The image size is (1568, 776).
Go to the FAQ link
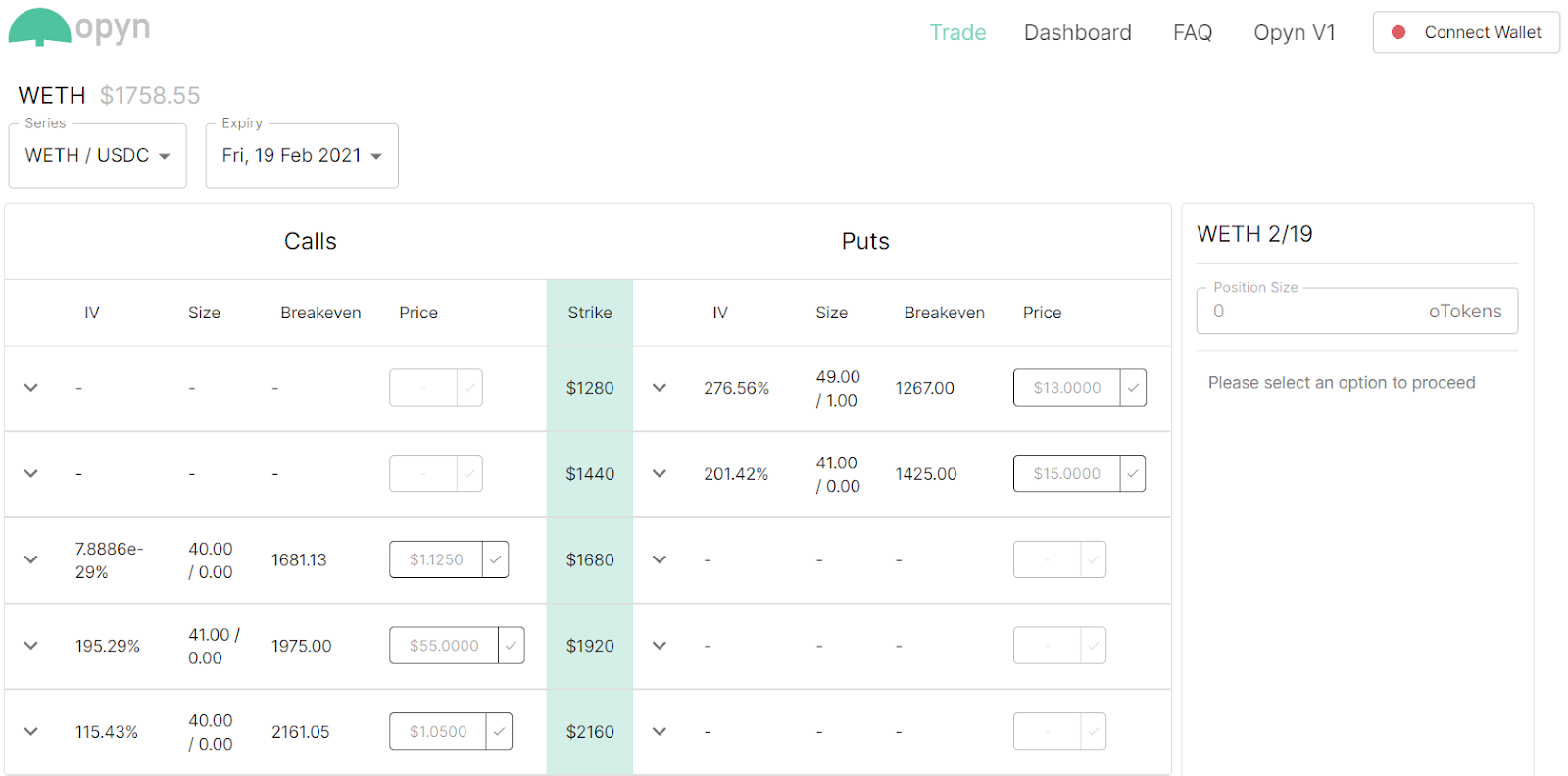1192,33
